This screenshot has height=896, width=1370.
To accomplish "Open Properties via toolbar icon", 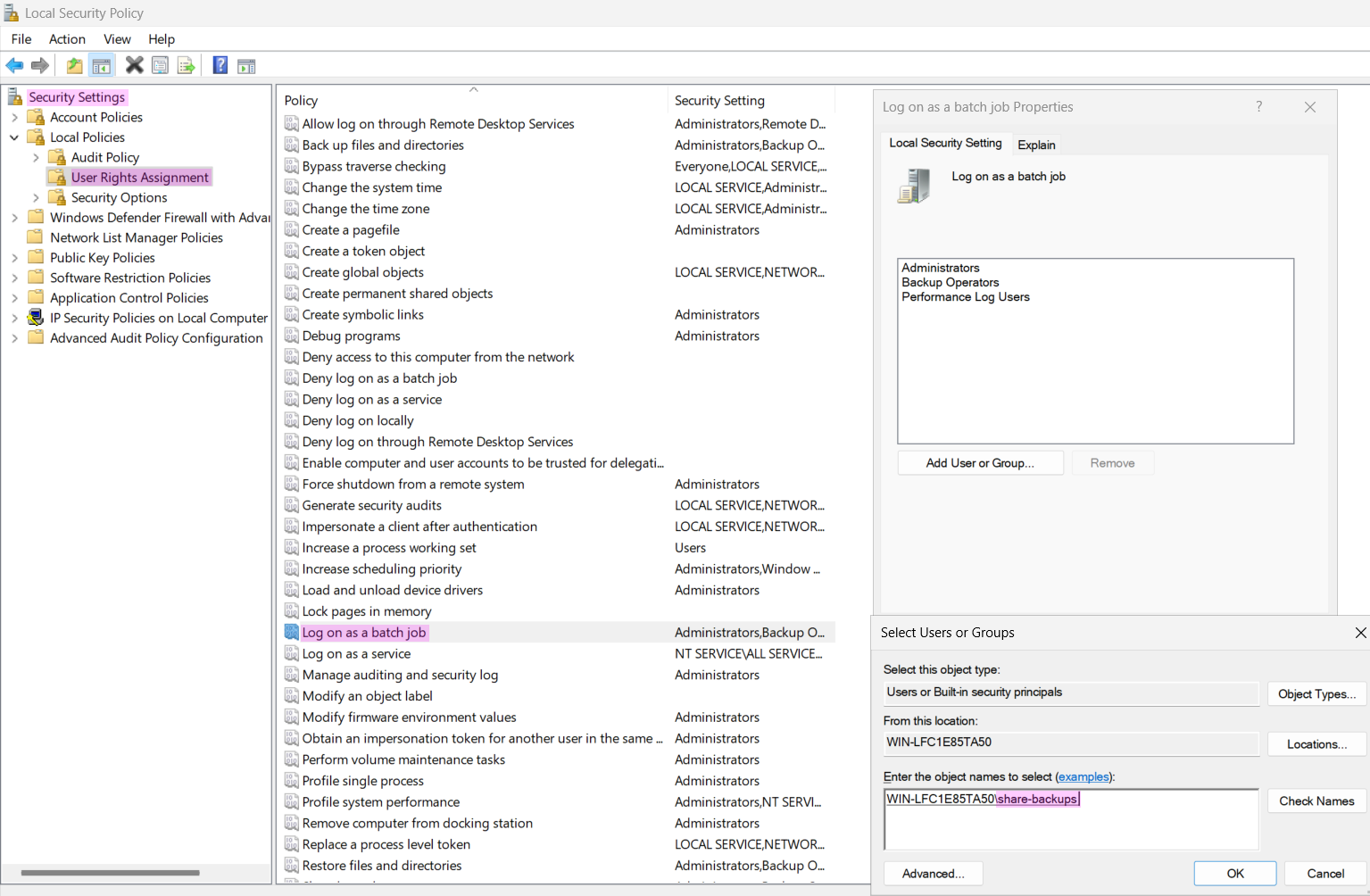I will point(161,65).
